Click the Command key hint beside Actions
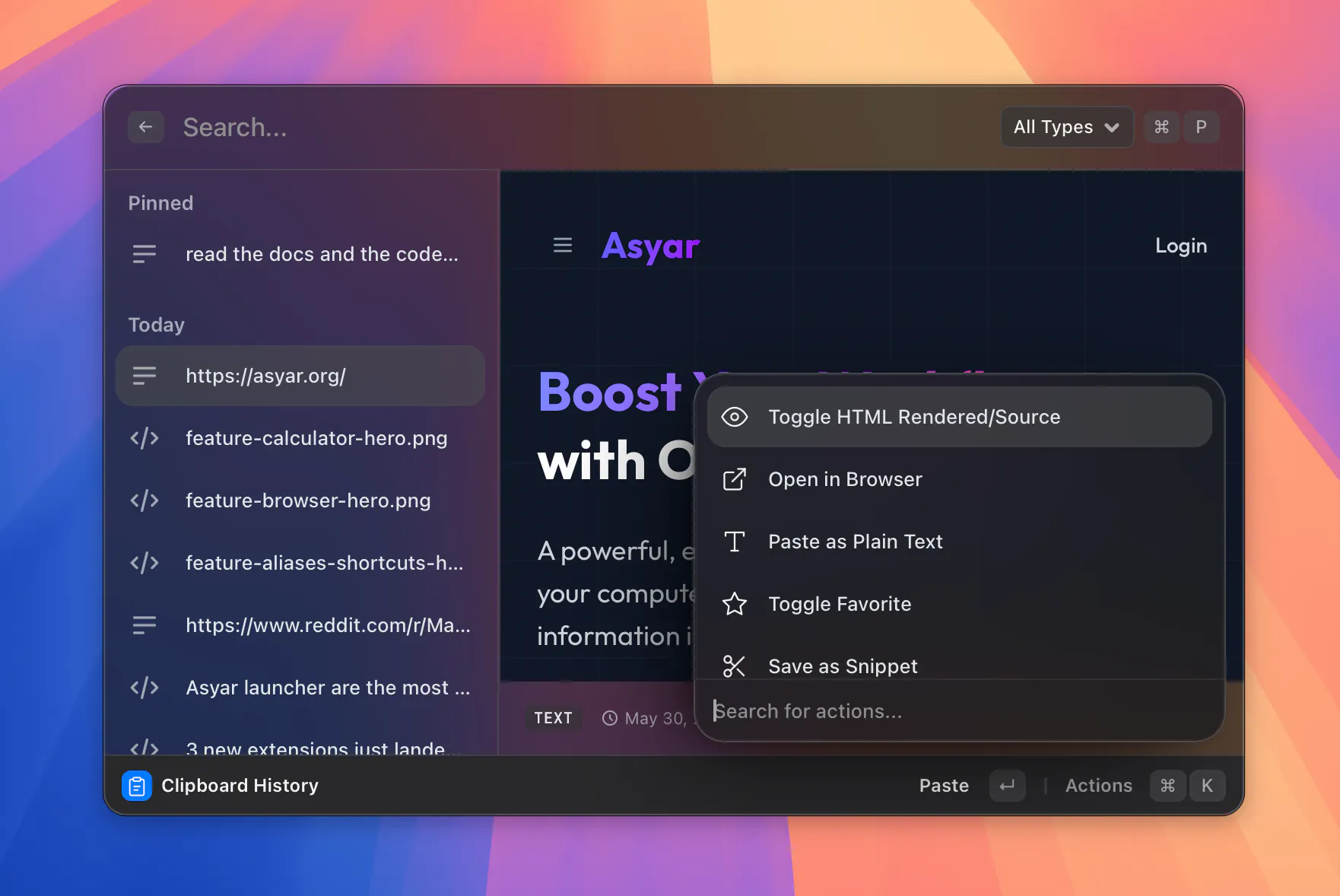Image resolution: width=1340 pixels, height=896 pixels. [x=1167, y=786]
